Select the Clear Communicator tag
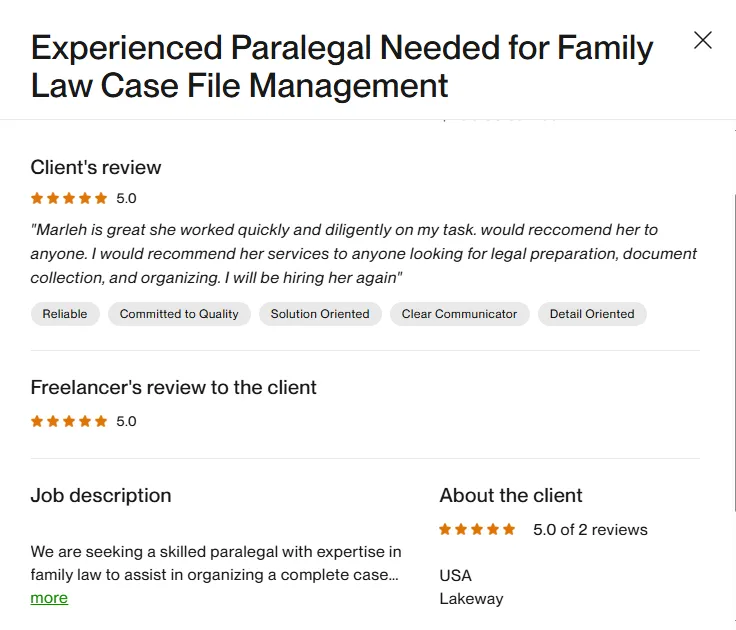This screenshot has width=736, height=630. tap(459, 314)
